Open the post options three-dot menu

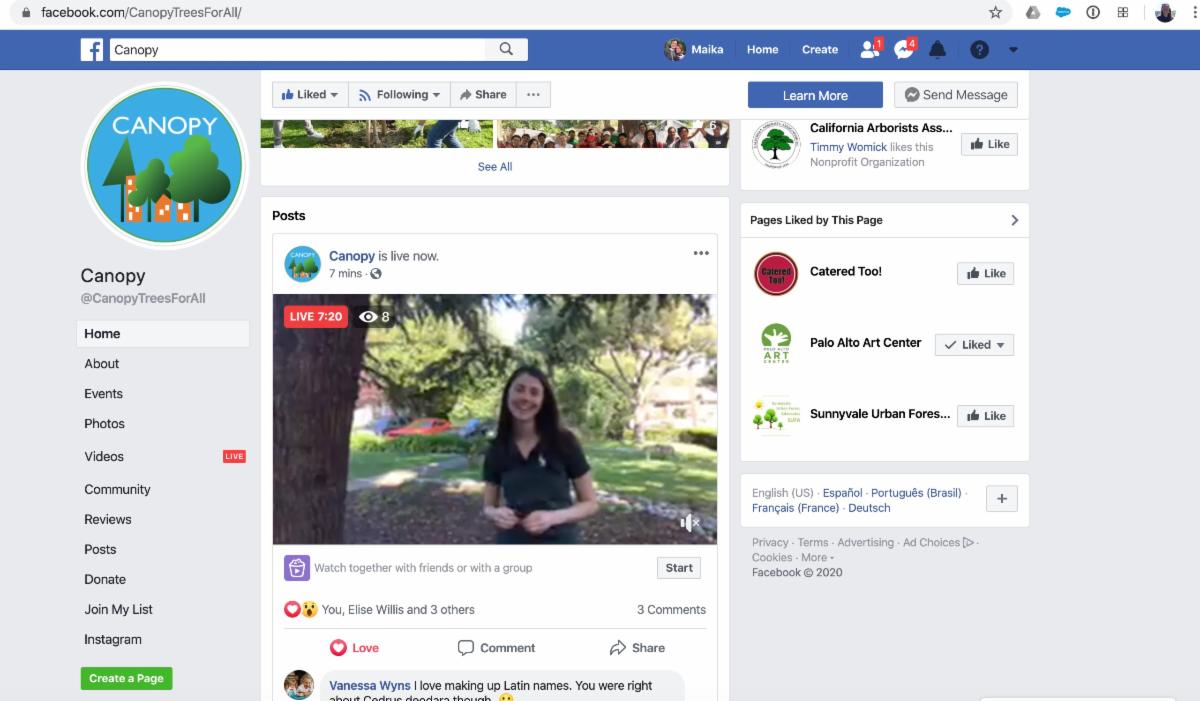(701, 253)
